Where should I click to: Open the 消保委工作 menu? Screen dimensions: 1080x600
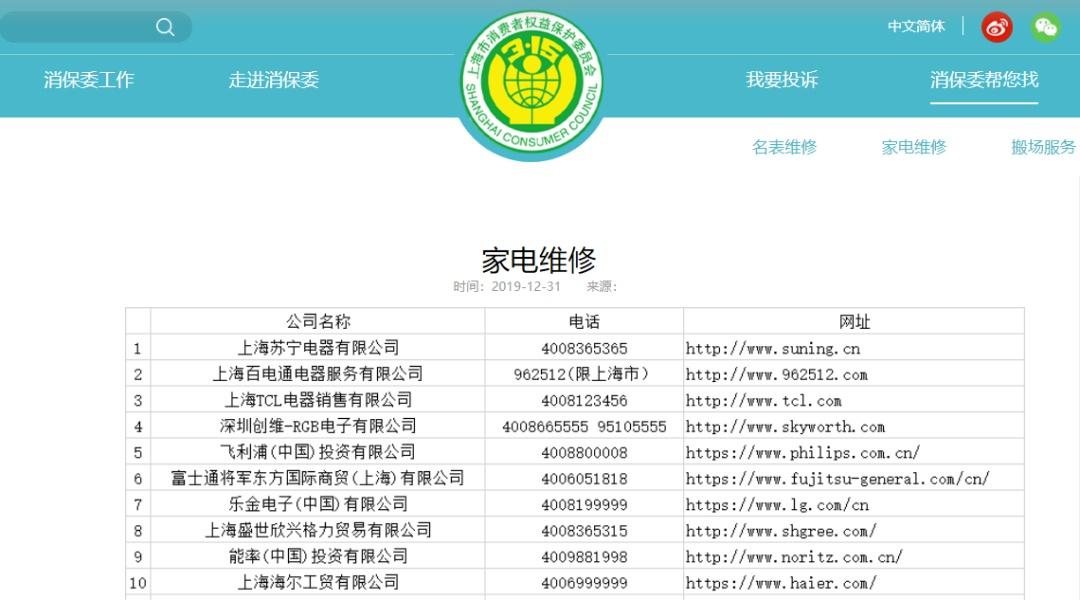[x=89, y=79]
